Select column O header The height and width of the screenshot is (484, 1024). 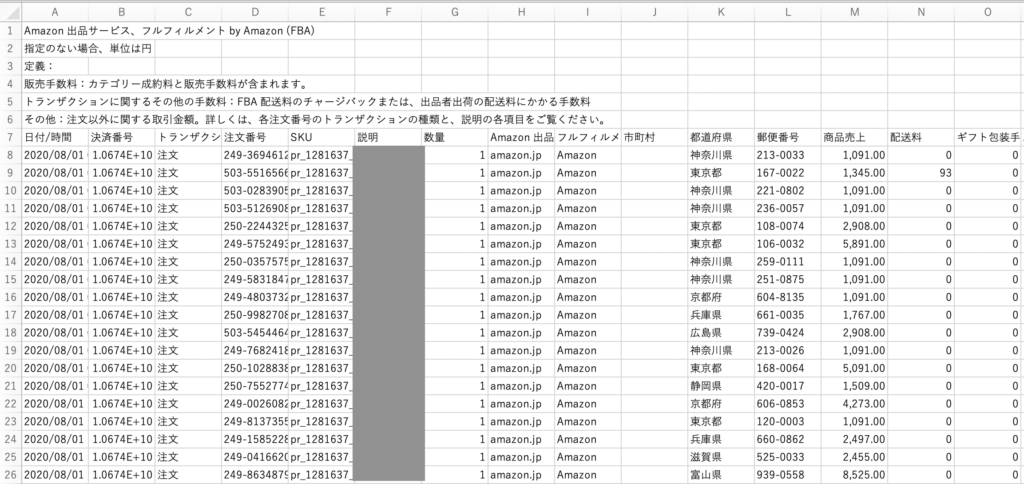coord(987,12)
